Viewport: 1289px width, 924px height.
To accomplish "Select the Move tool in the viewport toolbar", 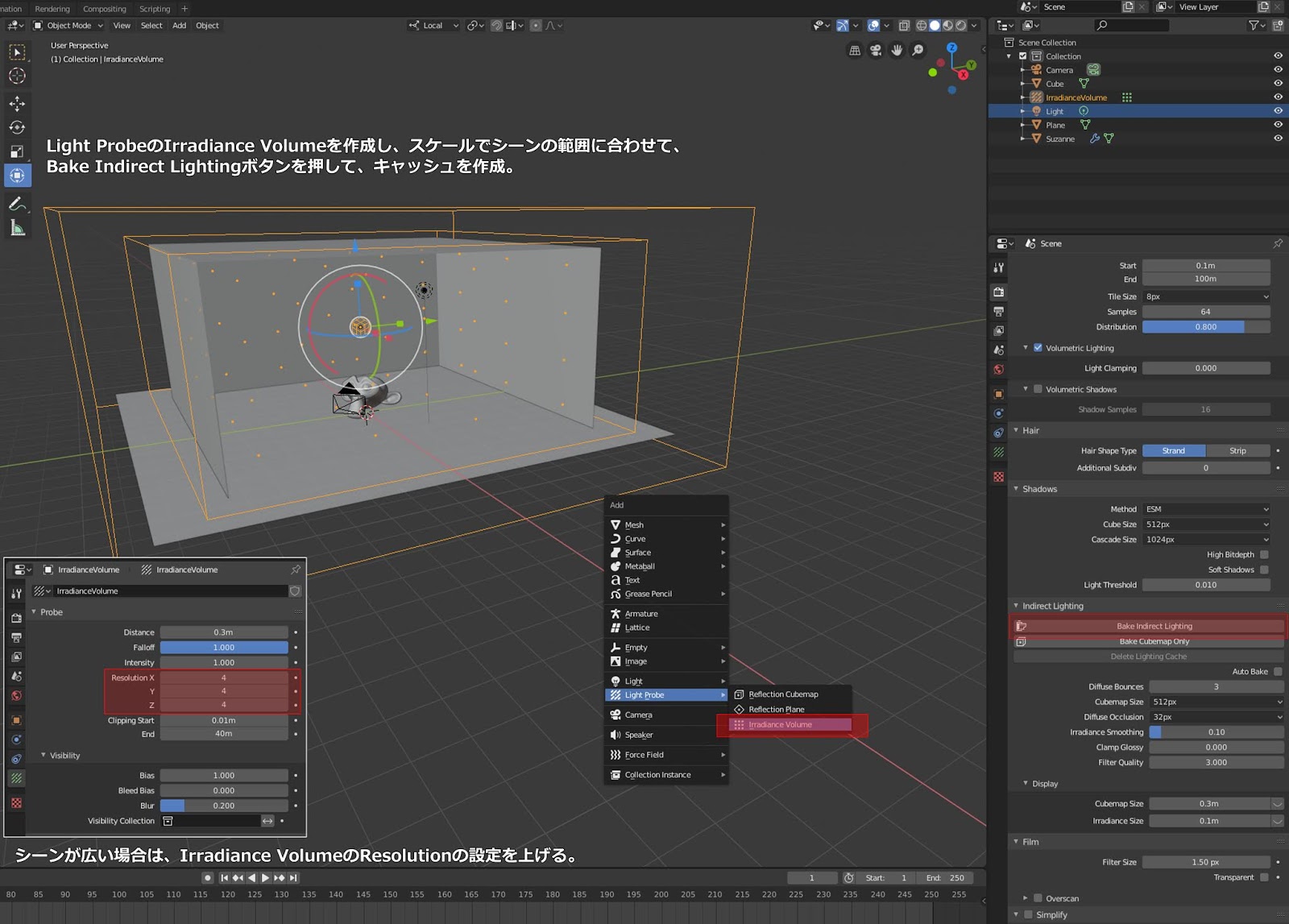I will coord(18,103).
